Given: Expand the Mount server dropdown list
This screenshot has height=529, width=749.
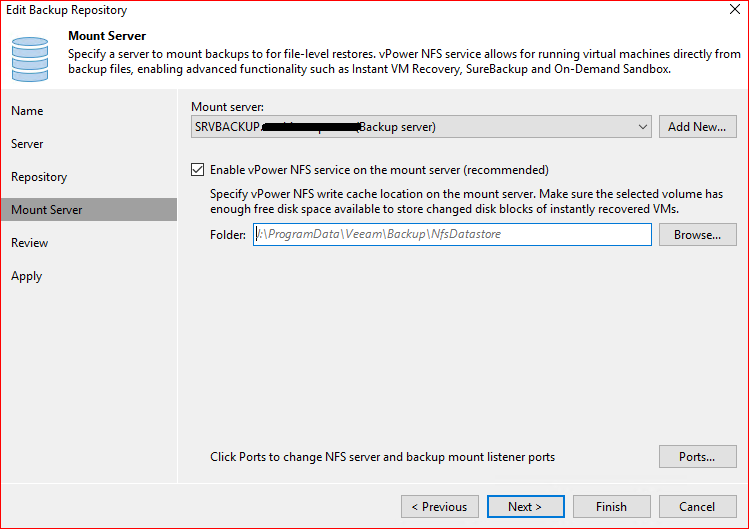Looking at the screenshot, I should [643, 127].
